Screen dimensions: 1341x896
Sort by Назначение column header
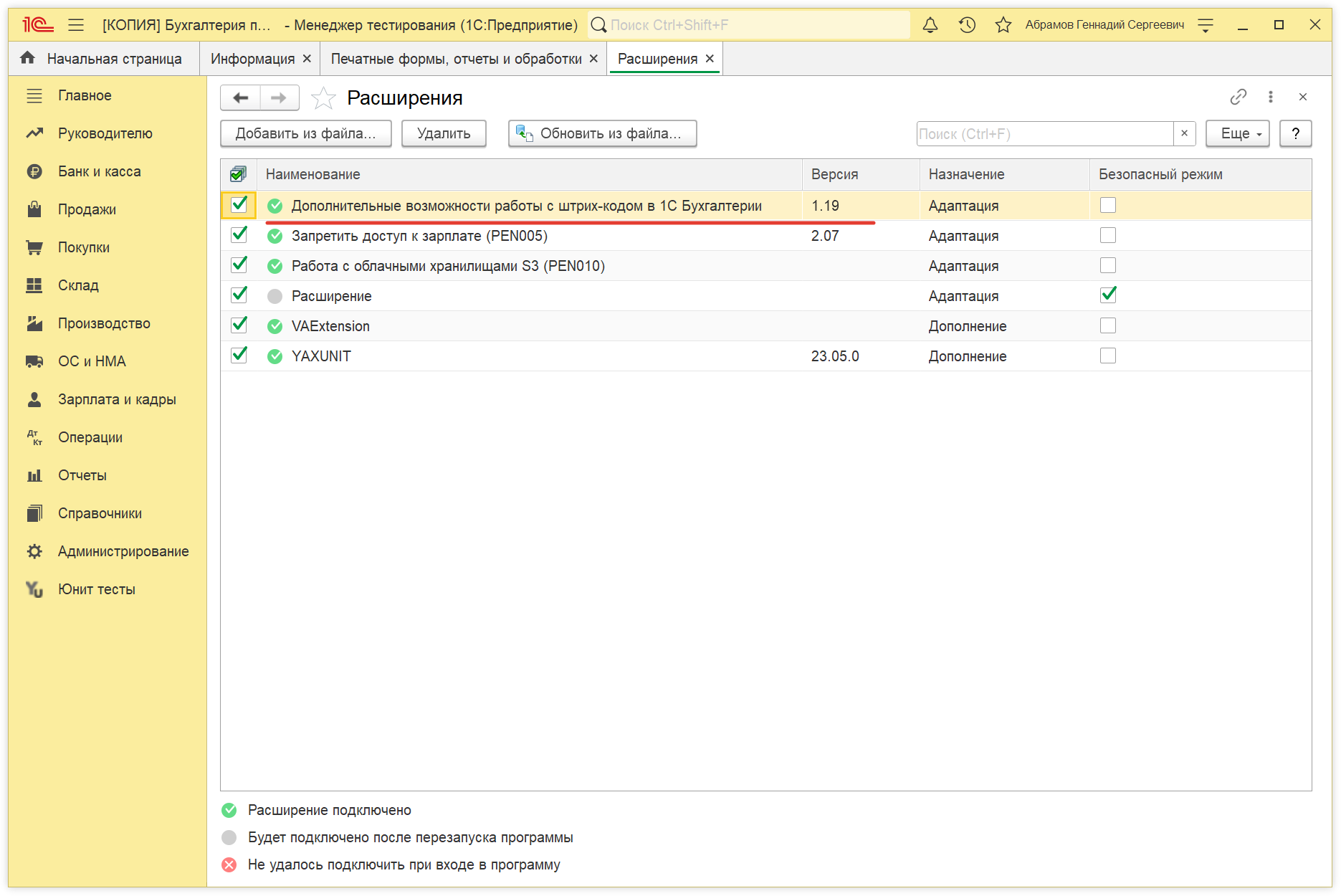point(1005,174)
